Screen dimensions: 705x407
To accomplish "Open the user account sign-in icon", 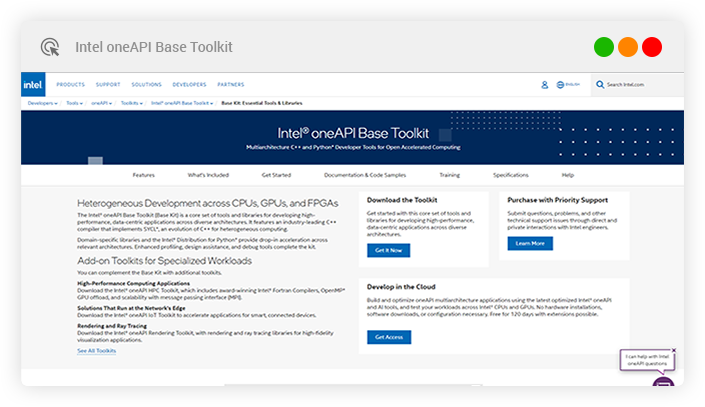I will (x=544, y=85).
